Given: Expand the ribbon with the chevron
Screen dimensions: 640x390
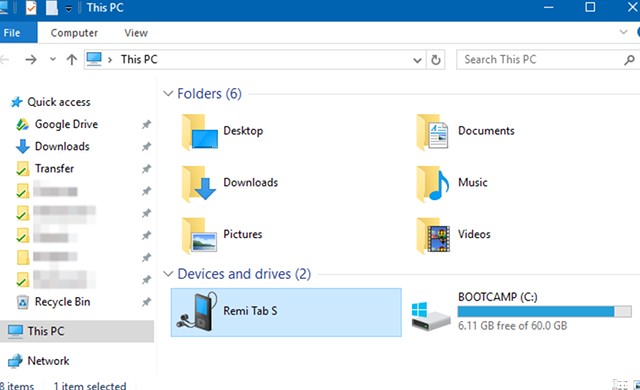Looking at the screenshot, I should point(623,32).
